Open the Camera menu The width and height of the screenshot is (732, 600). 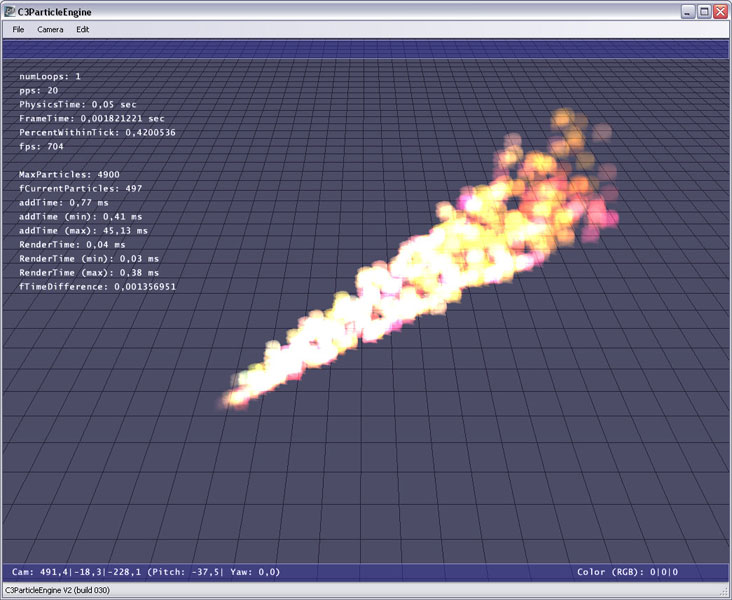coord(50,29)
